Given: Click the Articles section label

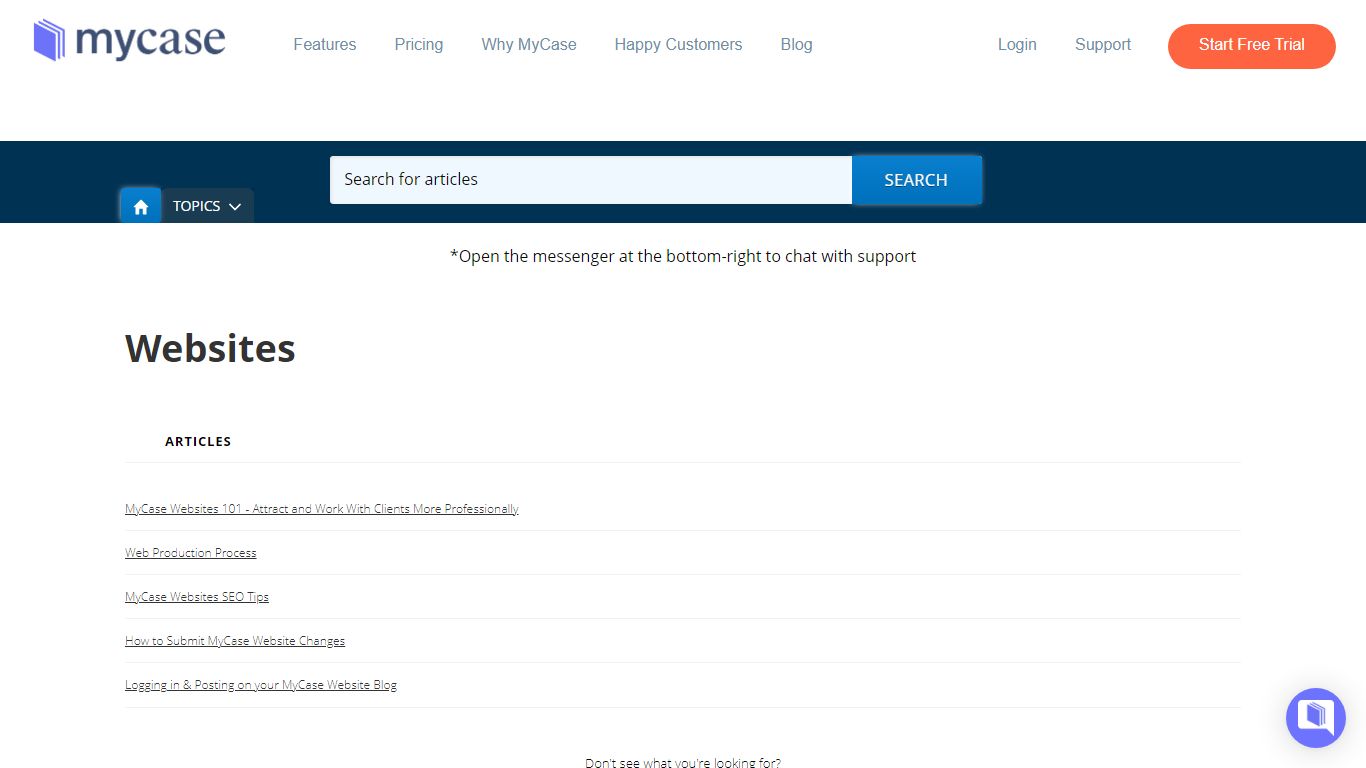Looking at the screenshot, I should pos(198,441).
